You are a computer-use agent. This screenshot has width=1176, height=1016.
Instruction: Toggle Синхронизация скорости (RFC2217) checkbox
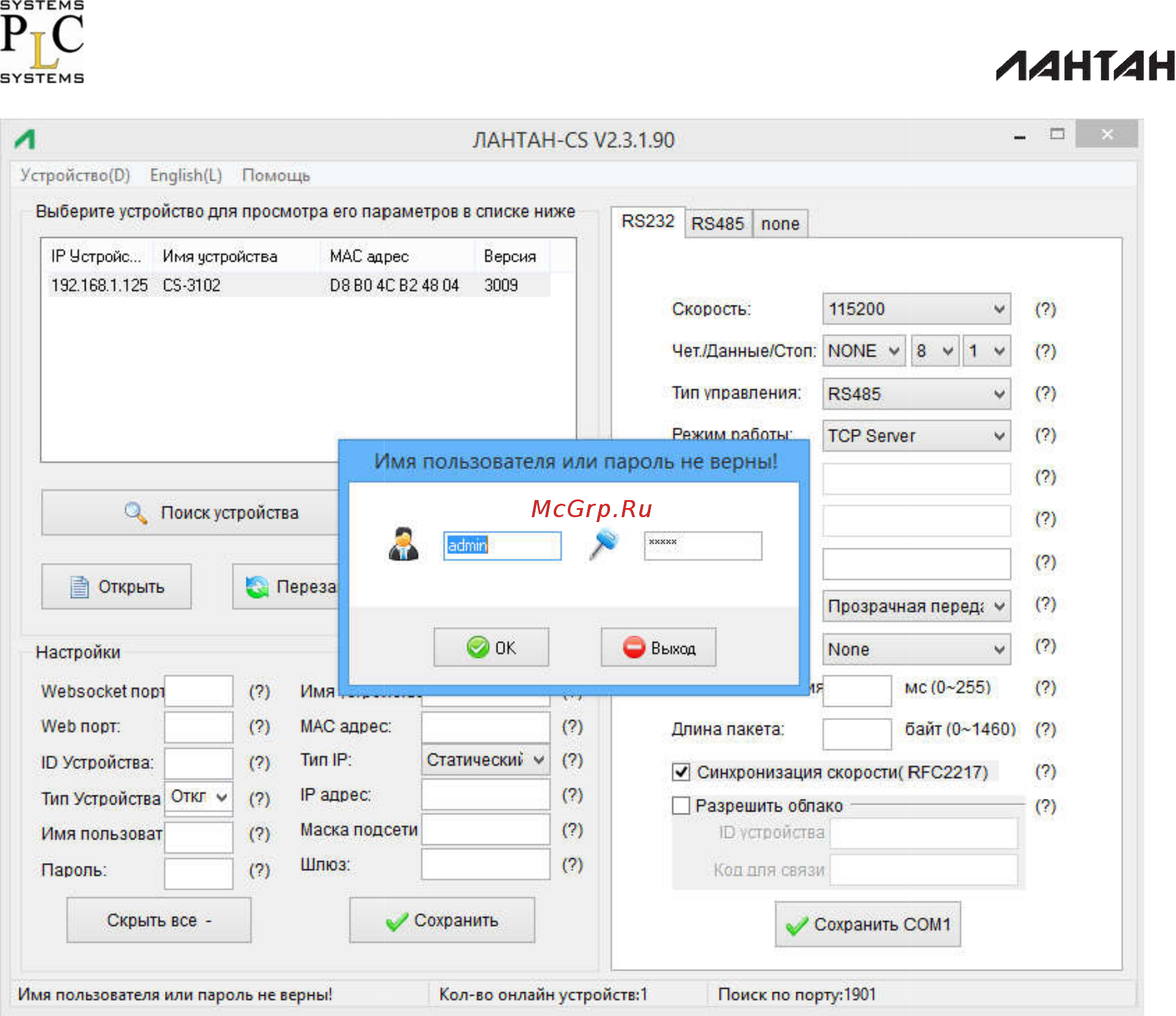tap(681, 772)
